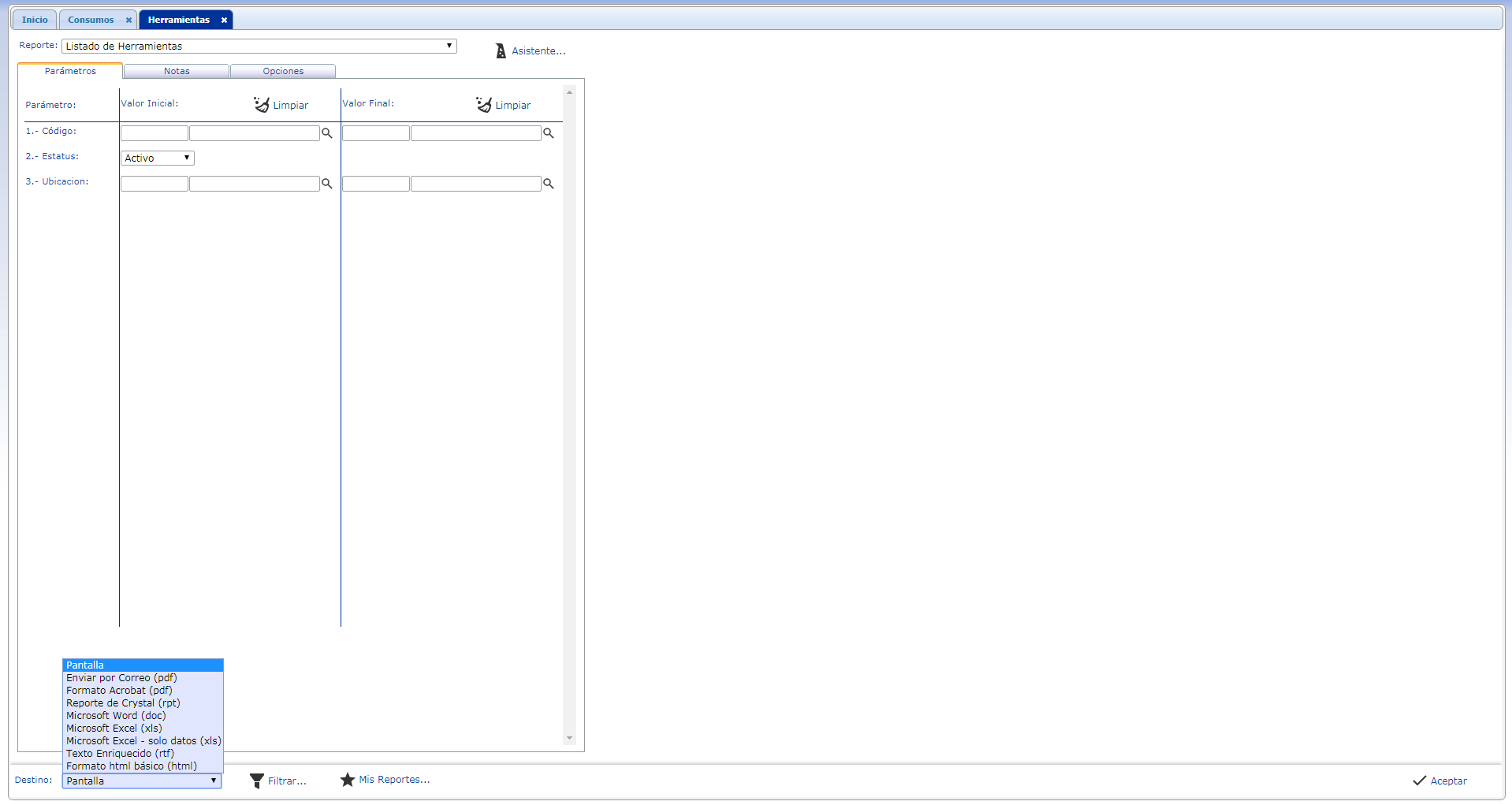Viewport: 1512px width, 805px height.
Task: Click the Limpiar broom icon for Valor Inicial
Action: click(262, 105)
